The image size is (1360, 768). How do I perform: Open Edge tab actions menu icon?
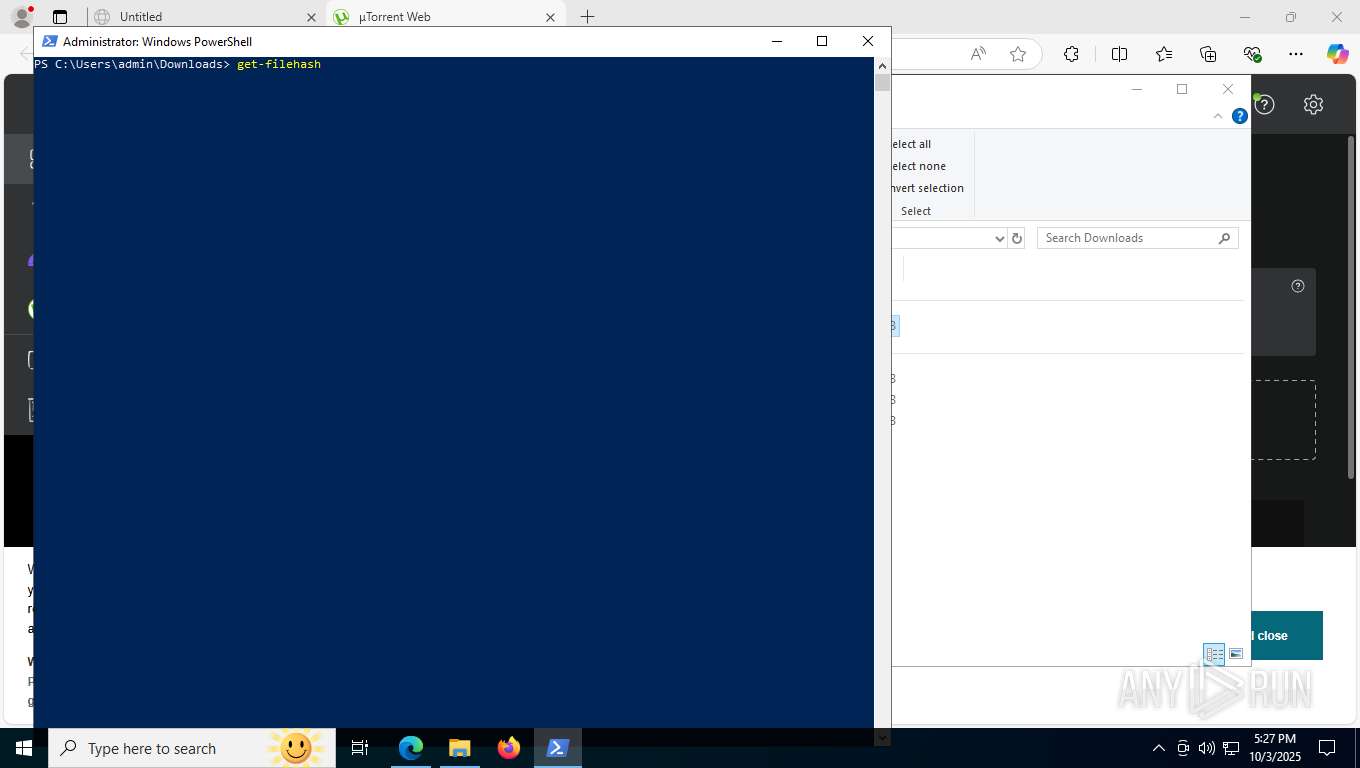(60, 17)
